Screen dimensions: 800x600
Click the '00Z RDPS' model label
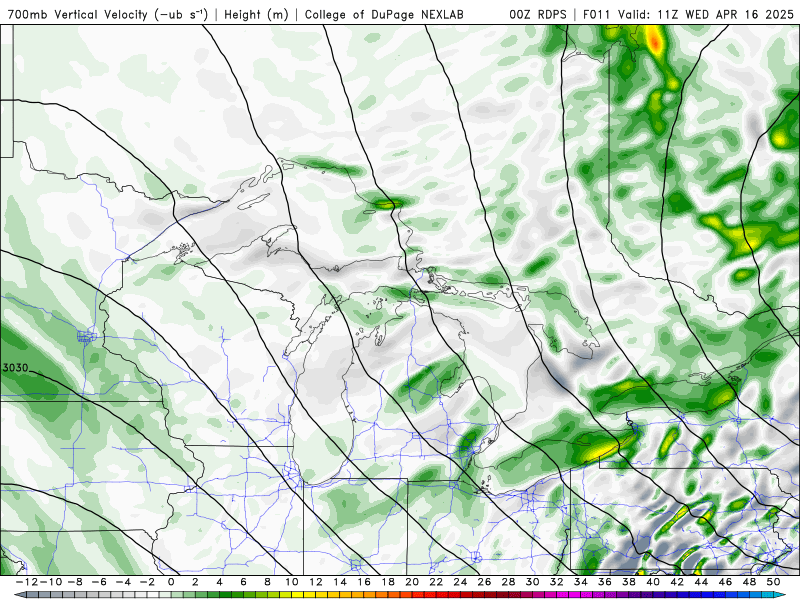pyautogui.click(x=538, y=15)
